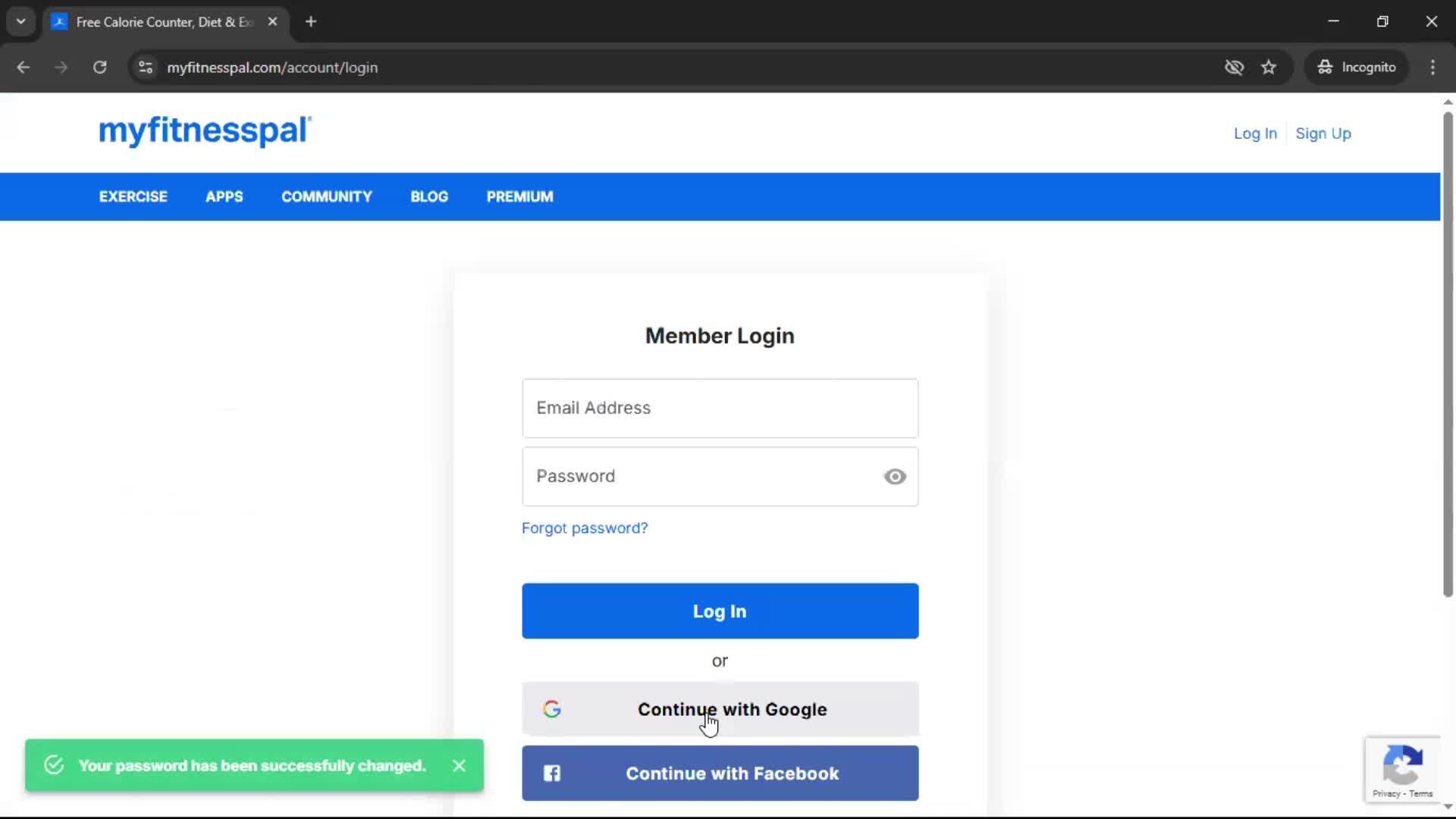Click the blue Log In button
Screen dimensions: 1456x819
click(720, 611)
